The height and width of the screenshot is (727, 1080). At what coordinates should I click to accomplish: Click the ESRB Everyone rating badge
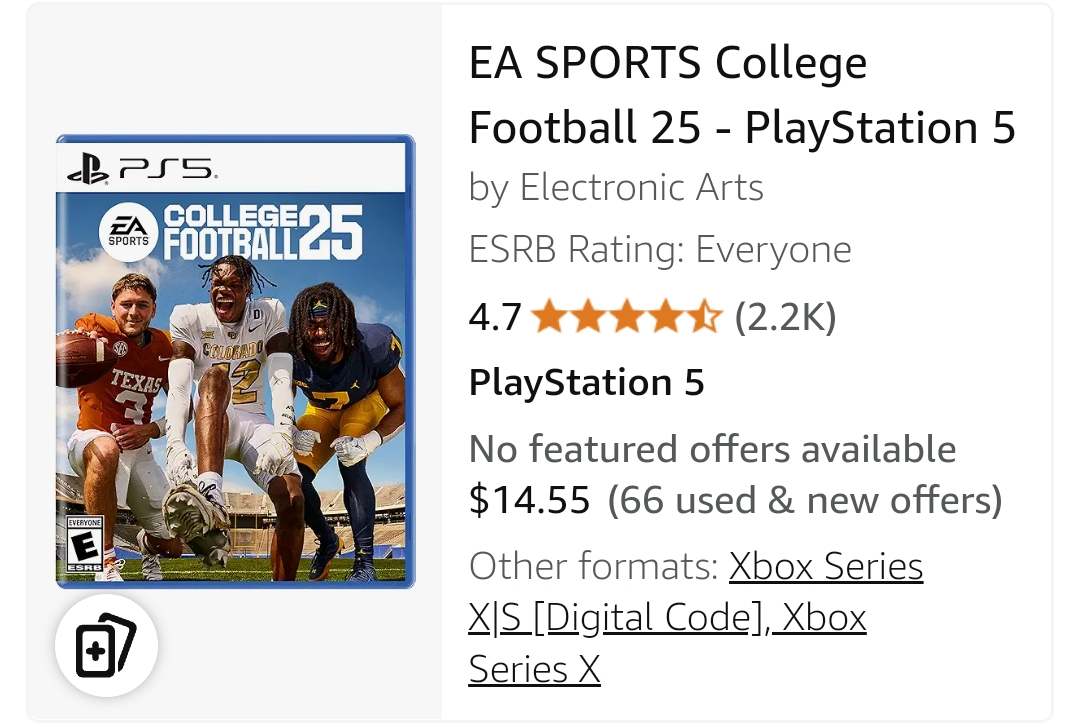pos(85,543)
